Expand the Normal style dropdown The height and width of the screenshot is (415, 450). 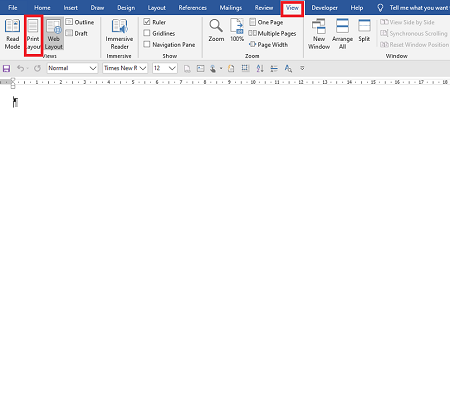point(93,68)
